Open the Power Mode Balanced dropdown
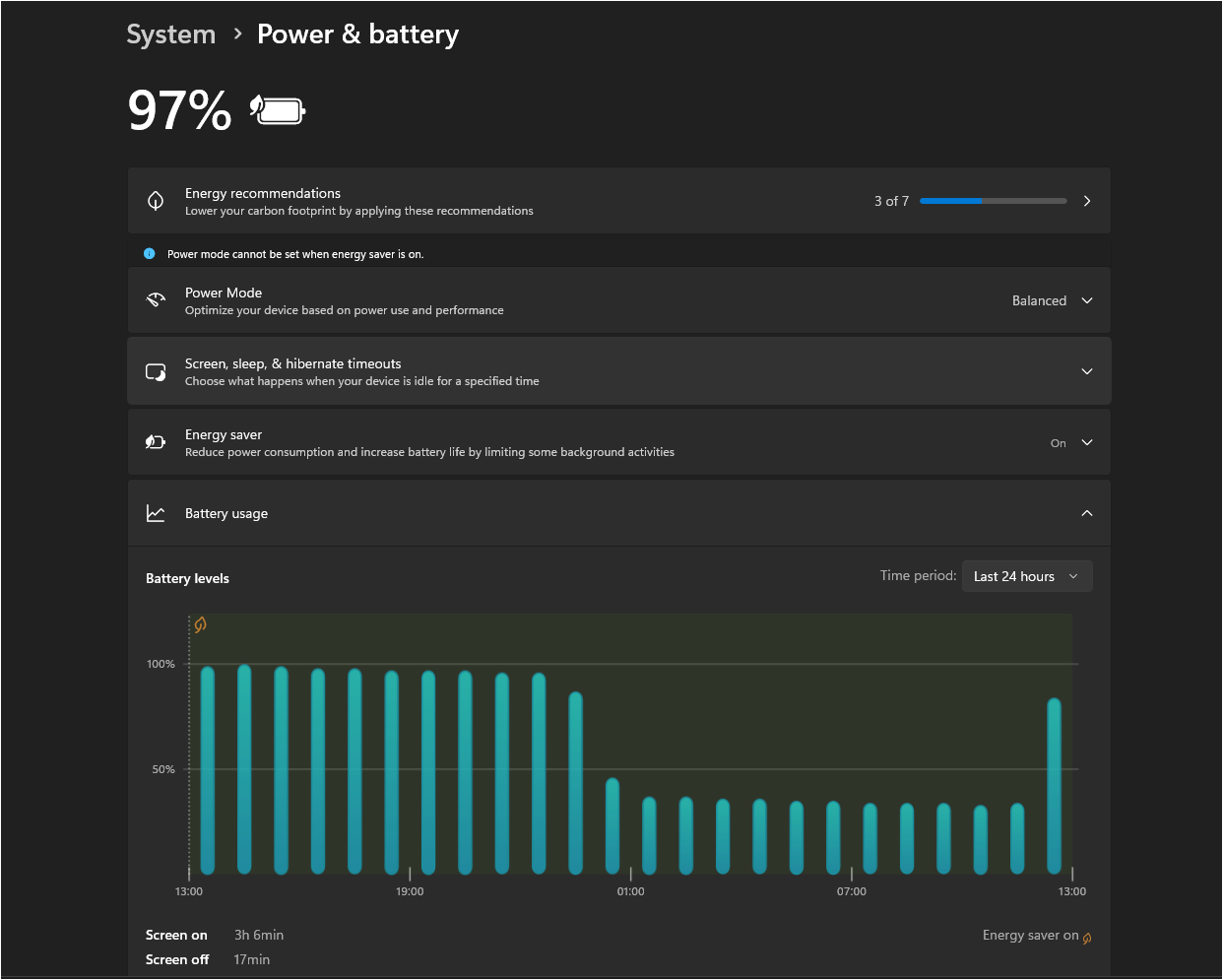Viewport: 1223px width, 980px height. click(x=1052, y=300)
